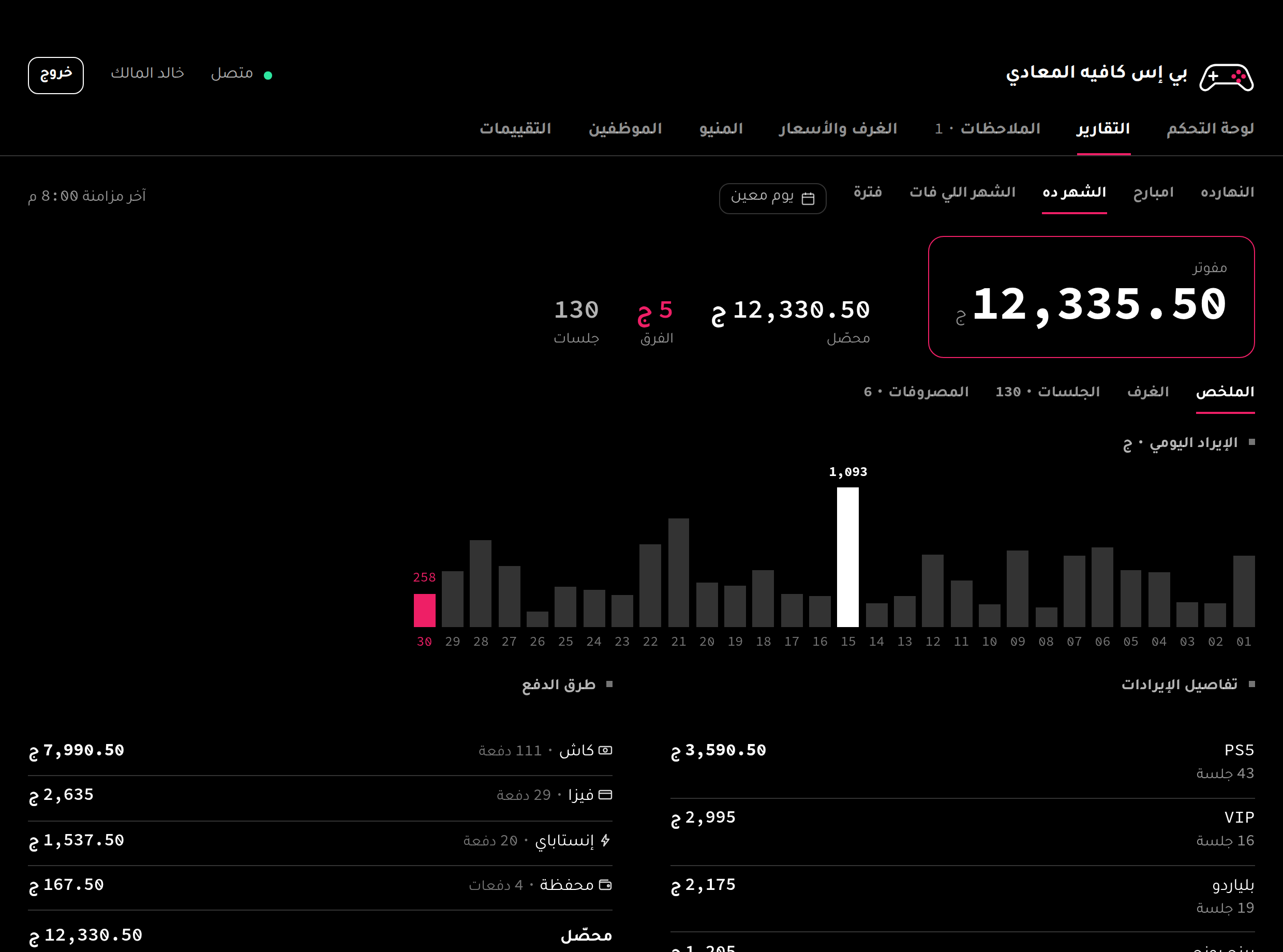Viewport: 1283px width, 952px height.
Task: Log out with the خروج button
Action: pyautogui.click(x=56, y=75)
